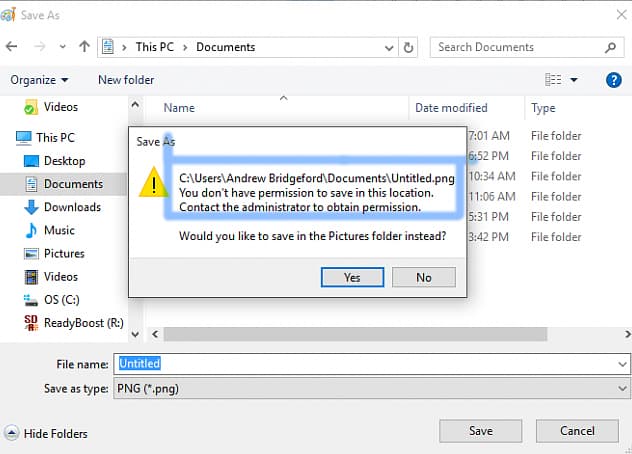Image resolution: width=632 pixels, height=454 pixels.
Task: Click the Cancel button
Action: pos(577,431)
